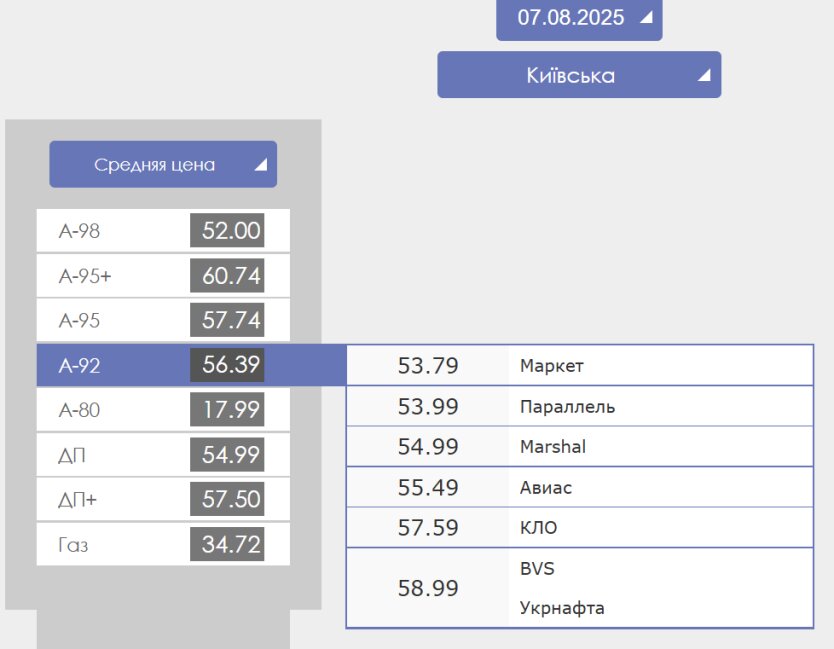Click the BVS station name
The height and width of the screenshot is (649, 834).
pos(536,569)
